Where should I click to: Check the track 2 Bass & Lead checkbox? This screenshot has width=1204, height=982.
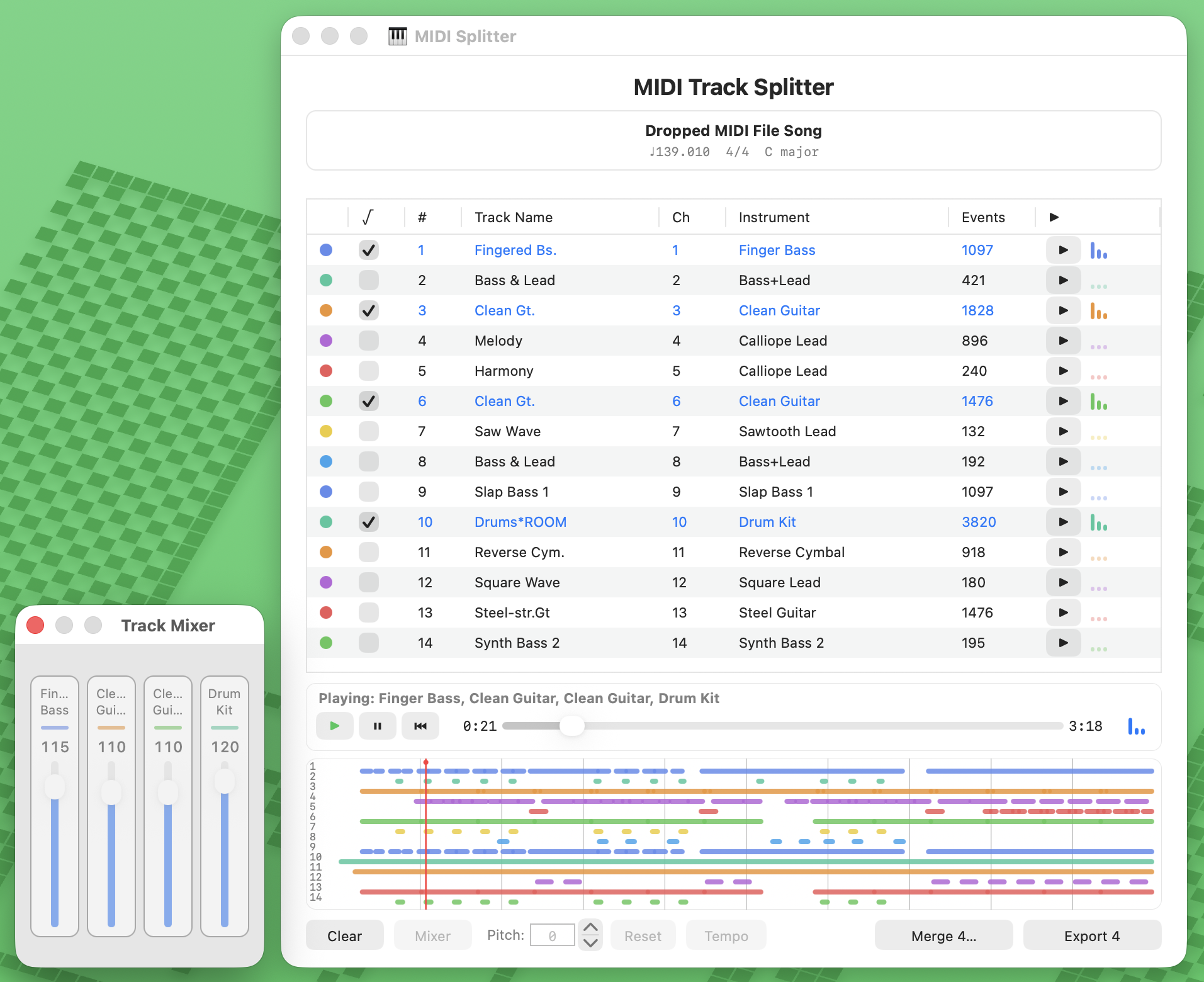(x=369, y=280)
